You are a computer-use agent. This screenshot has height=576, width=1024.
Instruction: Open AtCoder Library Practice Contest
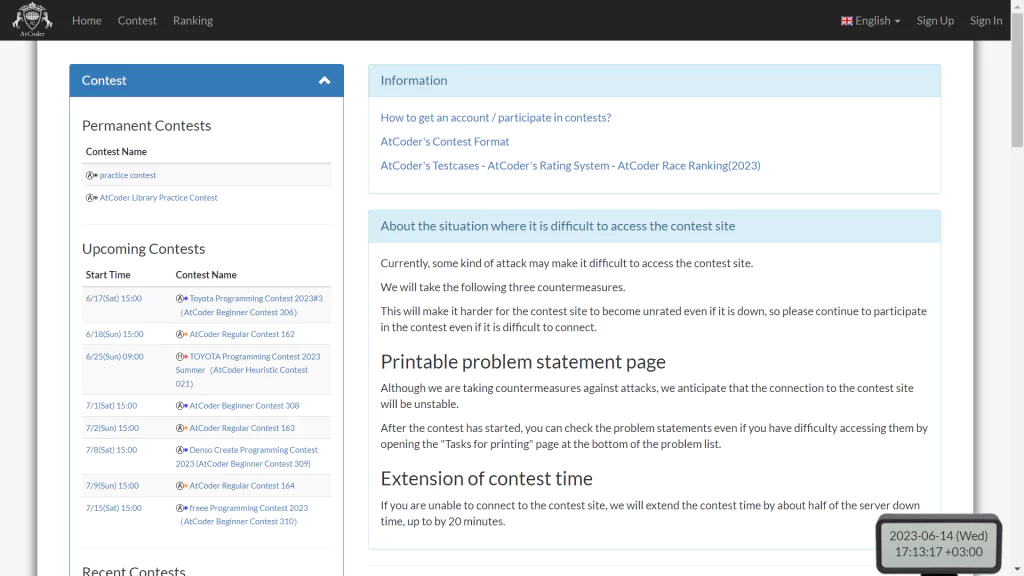click(159, 197)
